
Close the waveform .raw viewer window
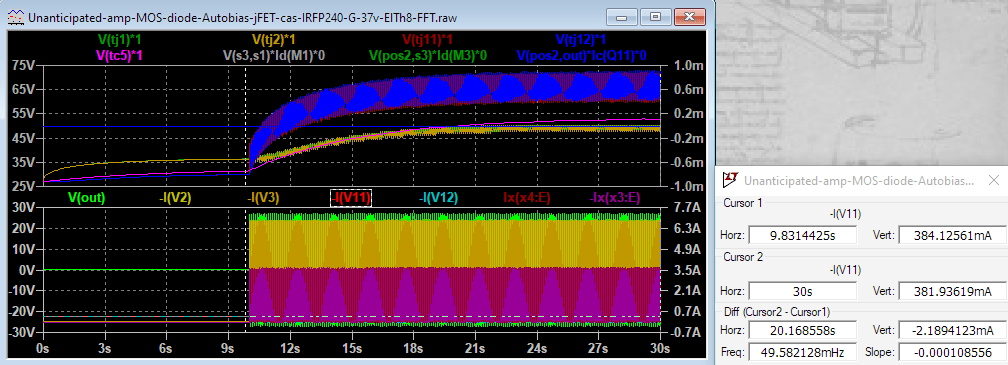pyautogui.click(x=690, y=17)
